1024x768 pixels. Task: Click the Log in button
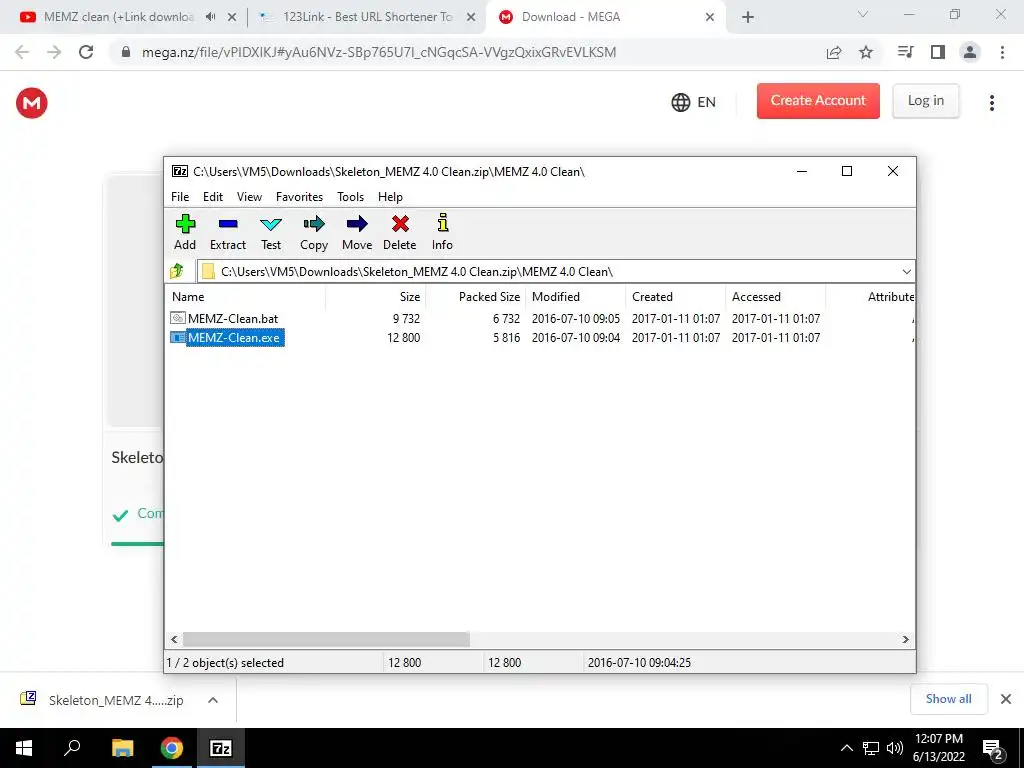(925, 101)
